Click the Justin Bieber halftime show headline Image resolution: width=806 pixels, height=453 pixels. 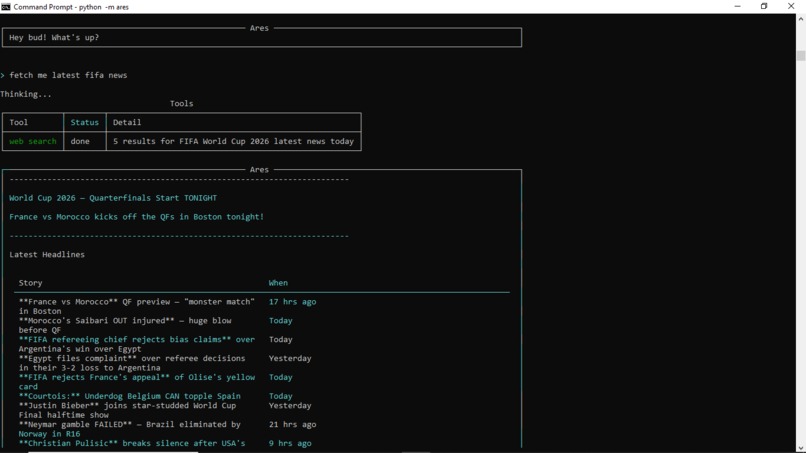point(127,410)
